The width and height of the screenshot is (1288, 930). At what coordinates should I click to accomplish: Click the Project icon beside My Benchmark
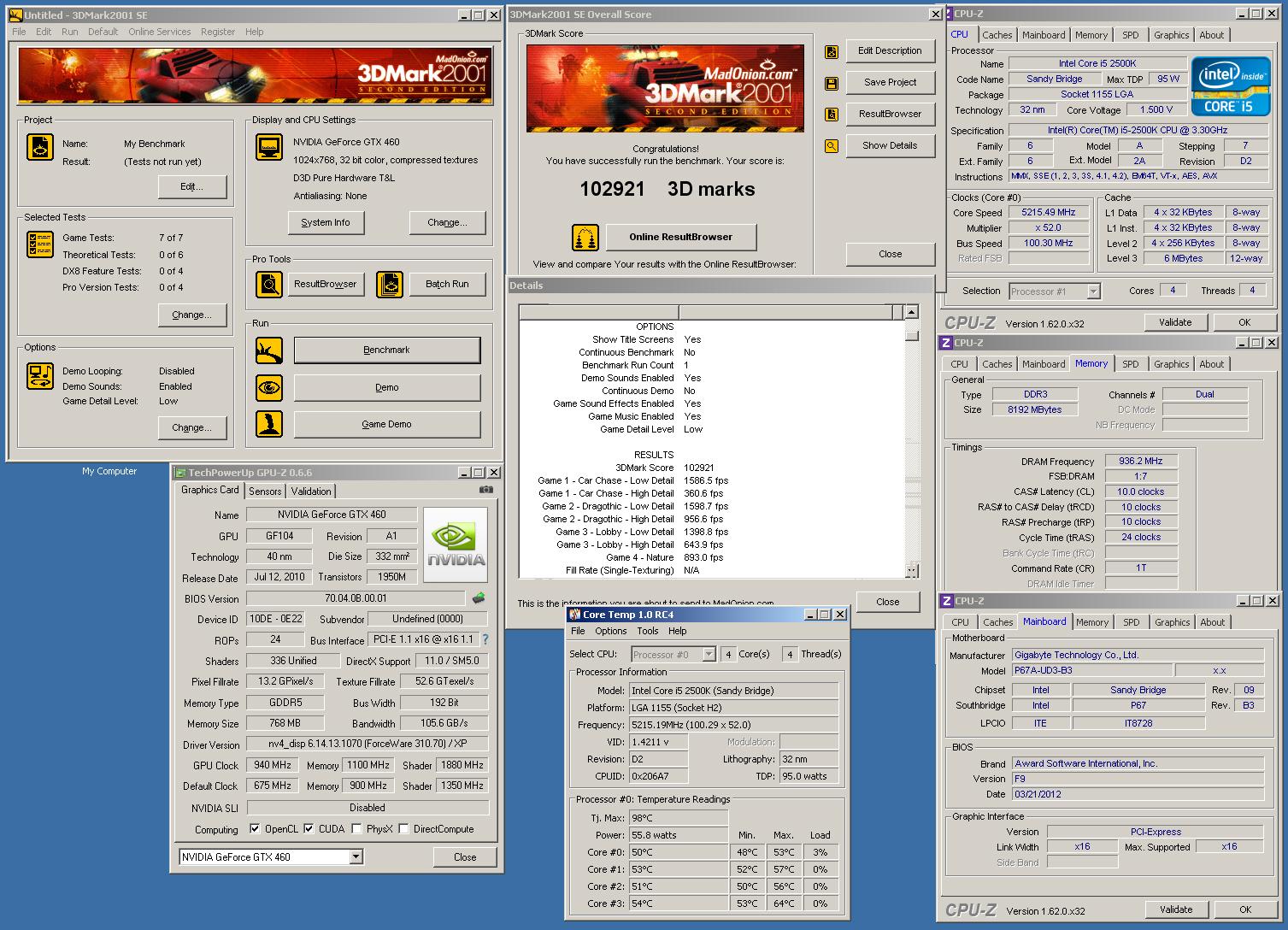coord(40,147)
